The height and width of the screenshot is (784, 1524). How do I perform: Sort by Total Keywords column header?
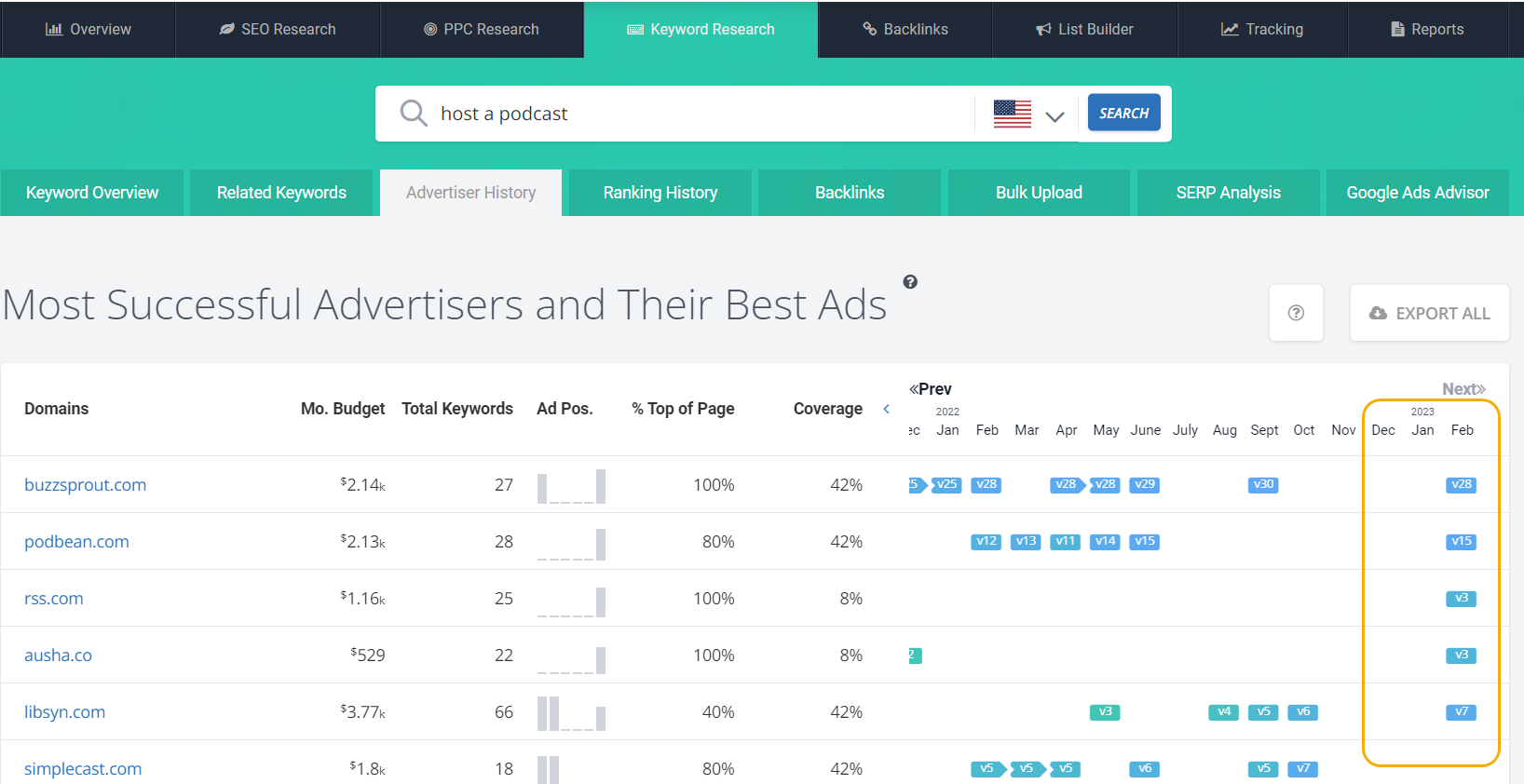pyautogui.click(x=457, y=409)
